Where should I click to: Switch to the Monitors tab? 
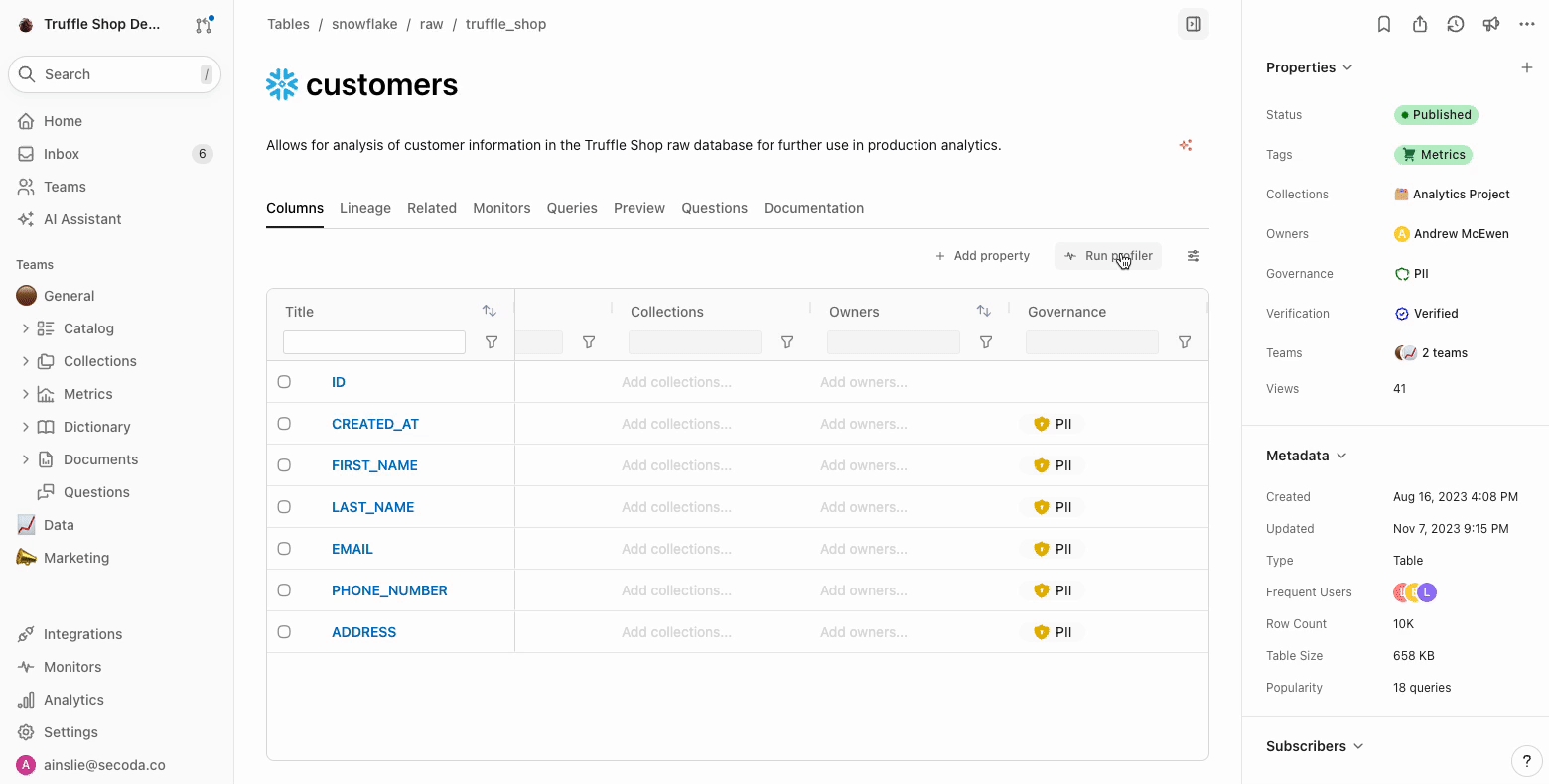[x=501, y=208]
